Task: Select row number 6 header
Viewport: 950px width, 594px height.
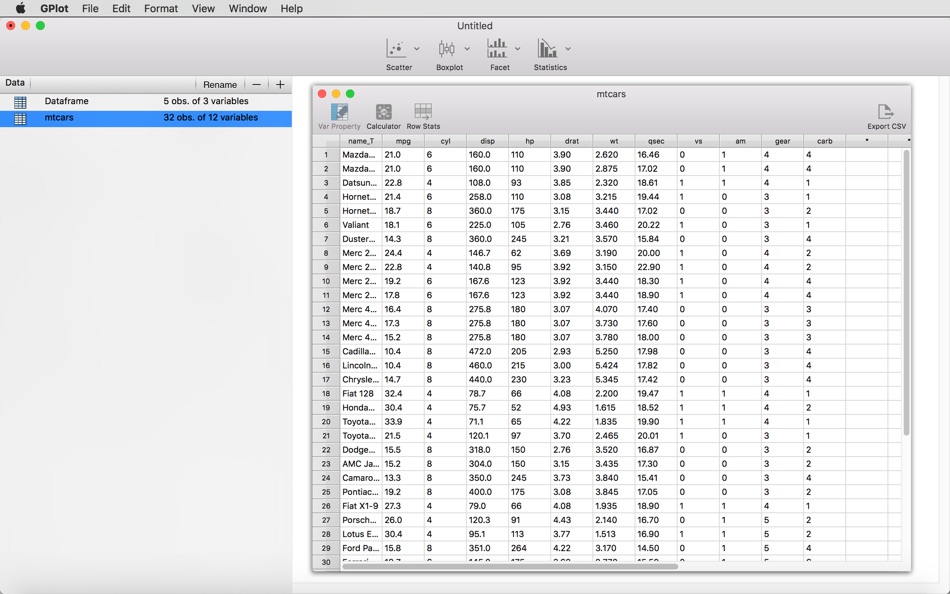Action: tap(326, 225)
